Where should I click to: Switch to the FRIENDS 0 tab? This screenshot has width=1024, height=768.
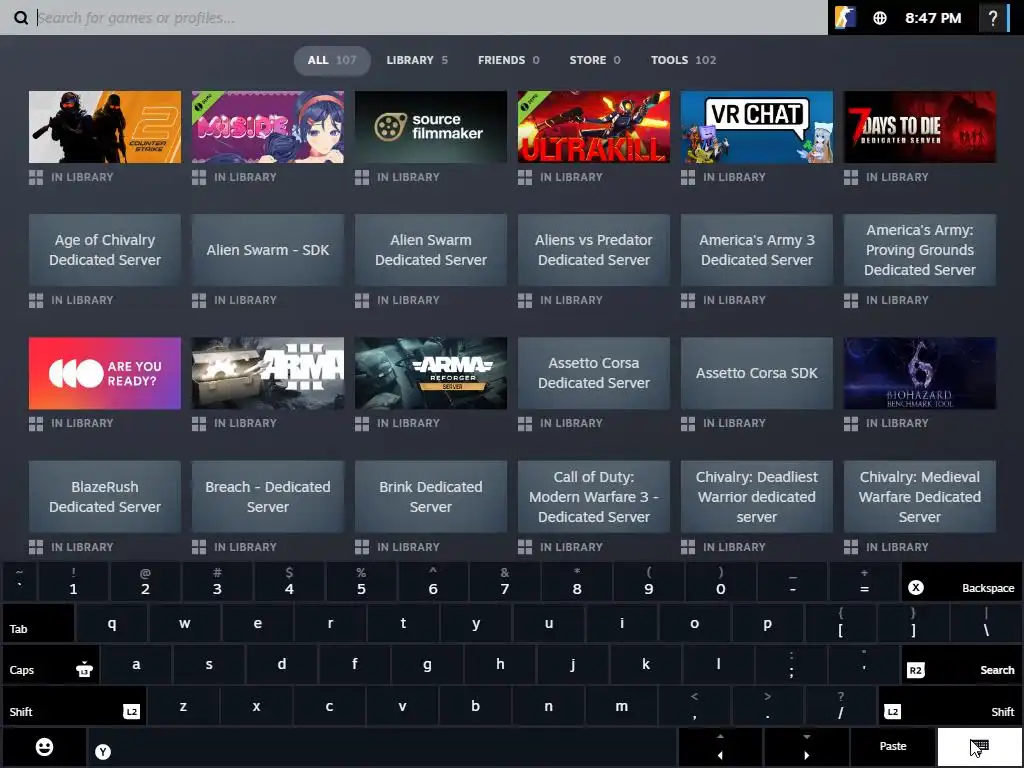pyautogui.click(x=509, y=60)
